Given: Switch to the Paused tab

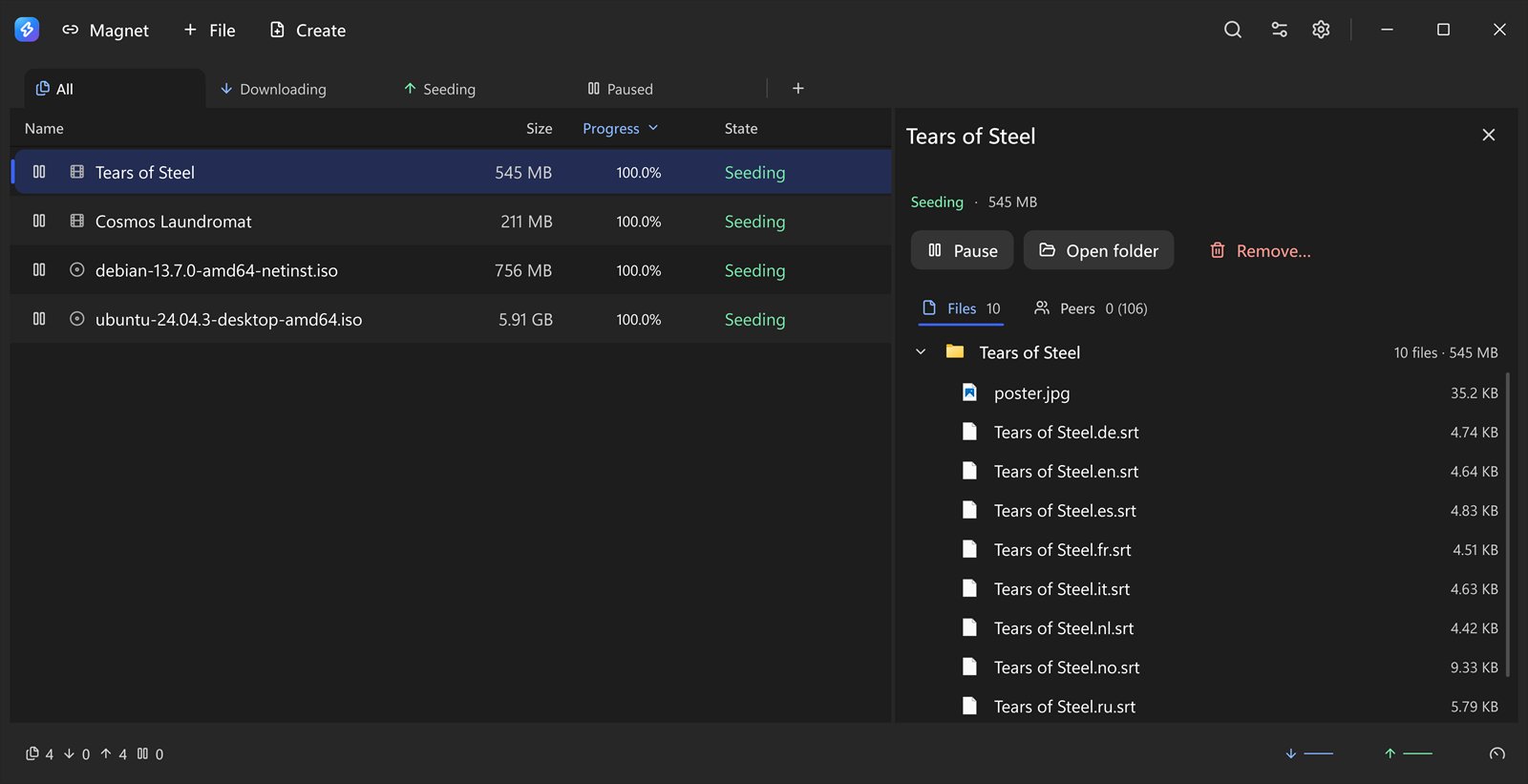Looking at the screenshot, I should (x=620, y=89).
